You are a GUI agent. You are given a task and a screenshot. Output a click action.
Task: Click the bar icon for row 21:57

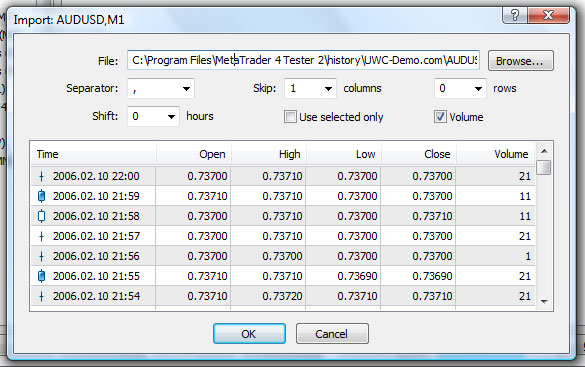pos(41,236)
